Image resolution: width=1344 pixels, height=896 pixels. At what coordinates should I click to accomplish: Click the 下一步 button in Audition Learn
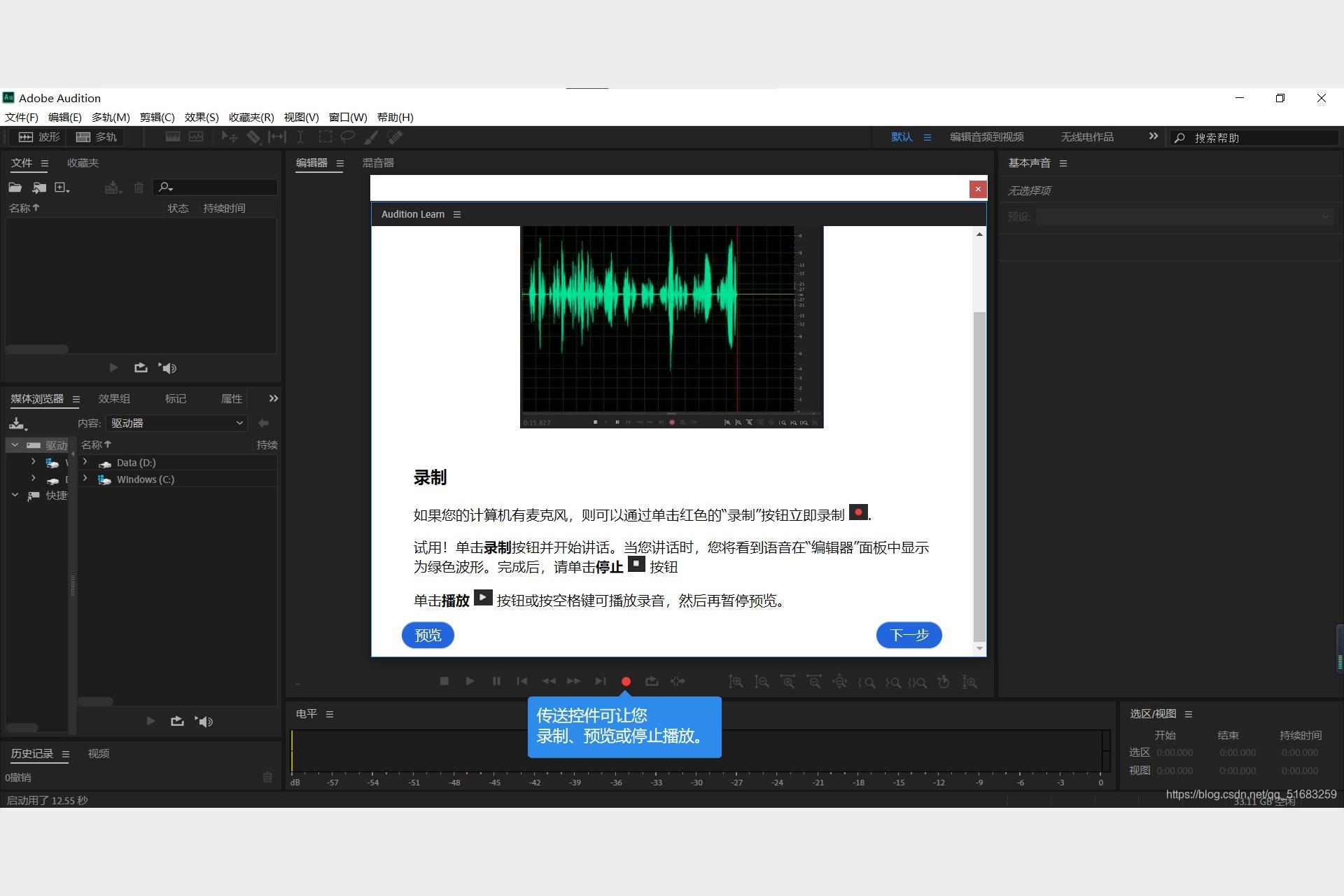(x=909, y=635)
